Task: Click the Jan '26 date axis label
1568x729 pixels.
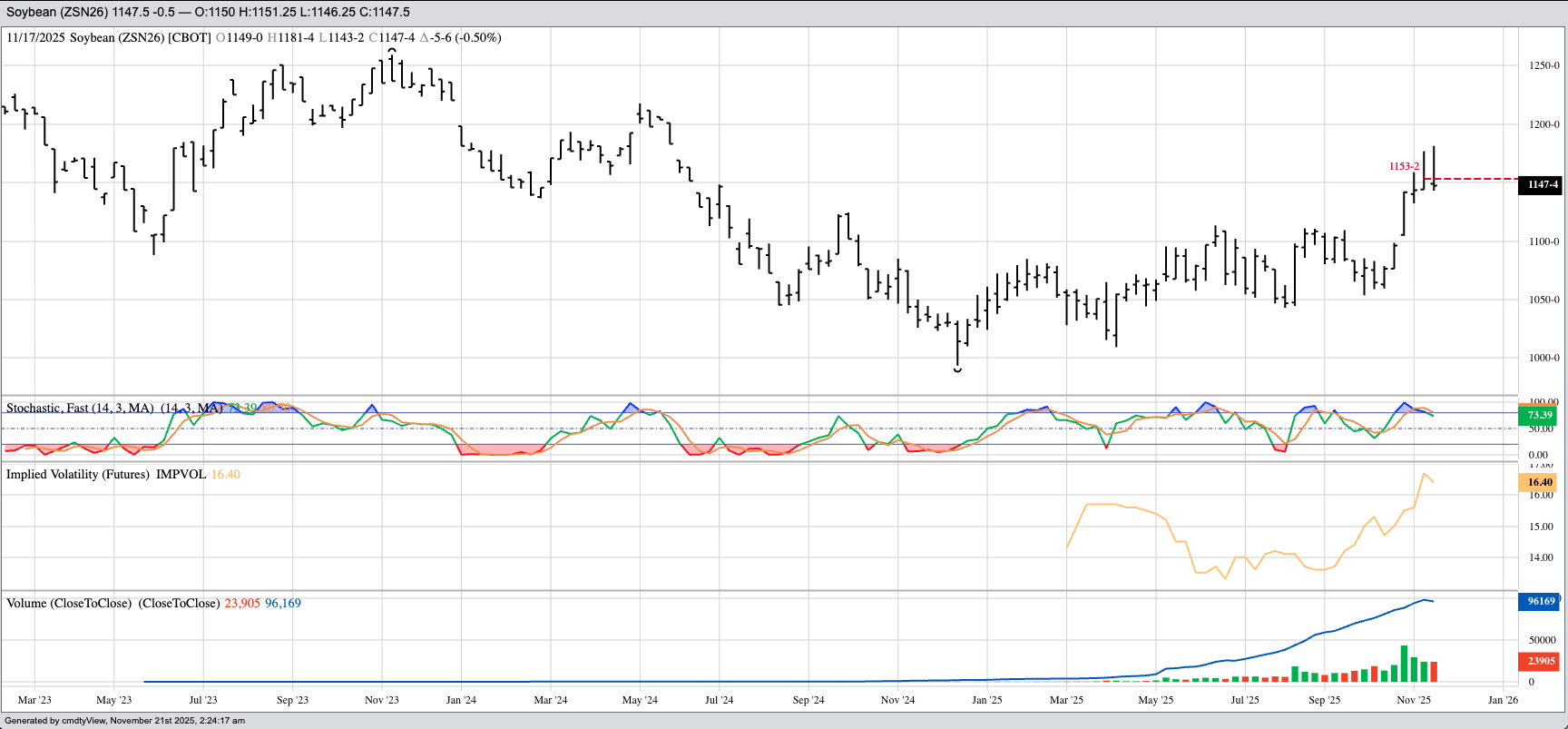Action: (1503, 700)
